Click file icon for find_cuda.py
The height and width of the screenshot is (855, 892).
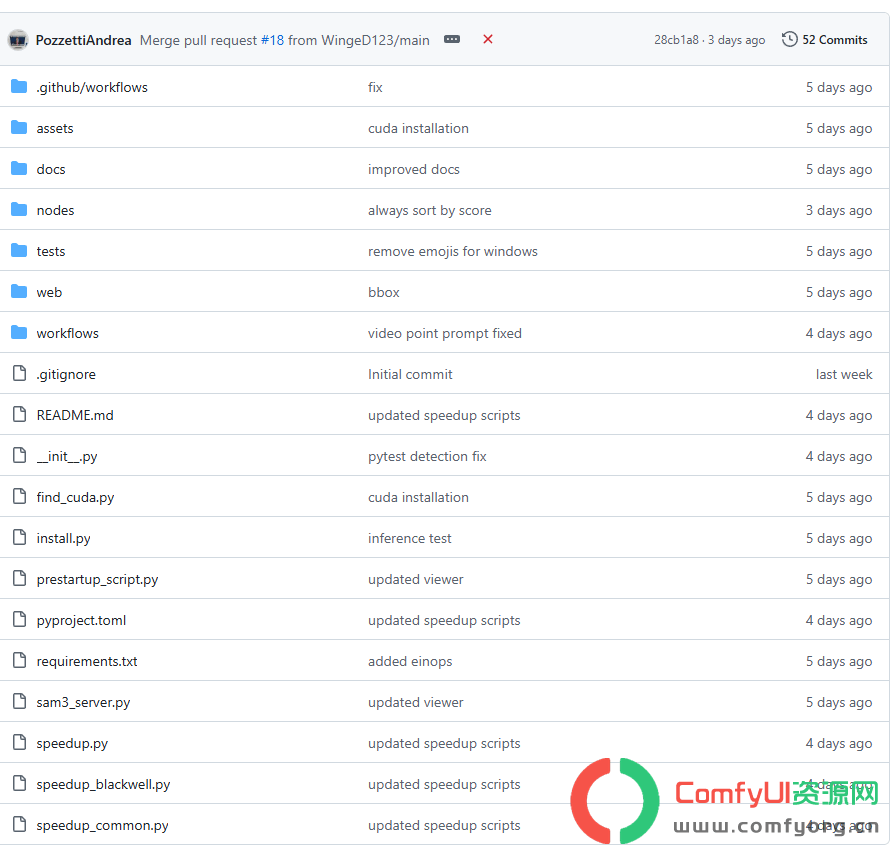[19, 496]
